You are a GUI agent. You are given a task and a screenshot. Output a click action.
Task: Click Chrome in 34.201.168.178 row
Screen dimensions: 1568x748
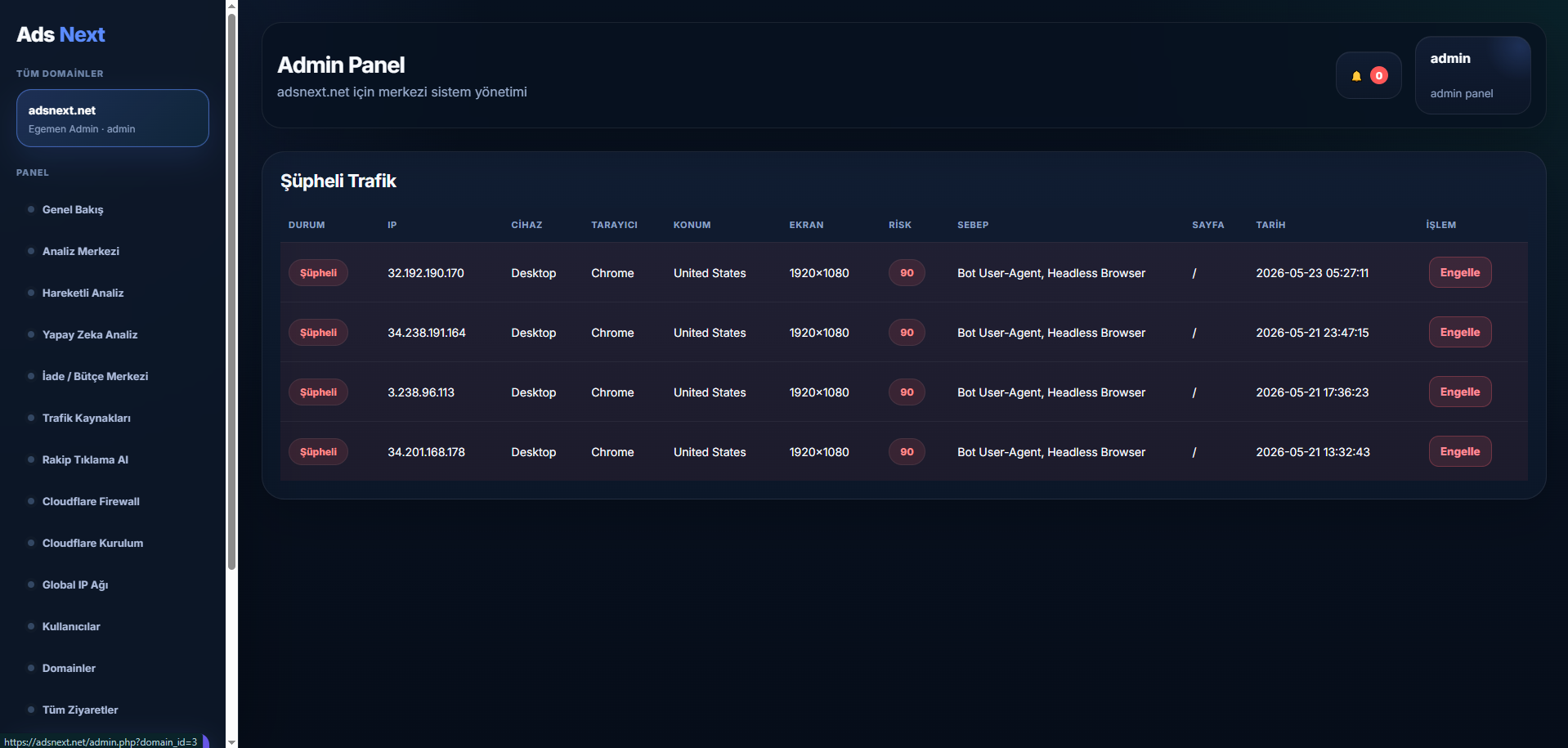pyautogui.click(x=612, y=452)
